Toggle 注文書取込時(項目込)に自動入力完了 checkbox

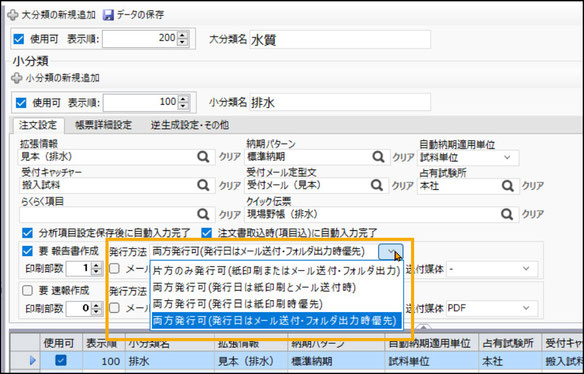(206, 234)
